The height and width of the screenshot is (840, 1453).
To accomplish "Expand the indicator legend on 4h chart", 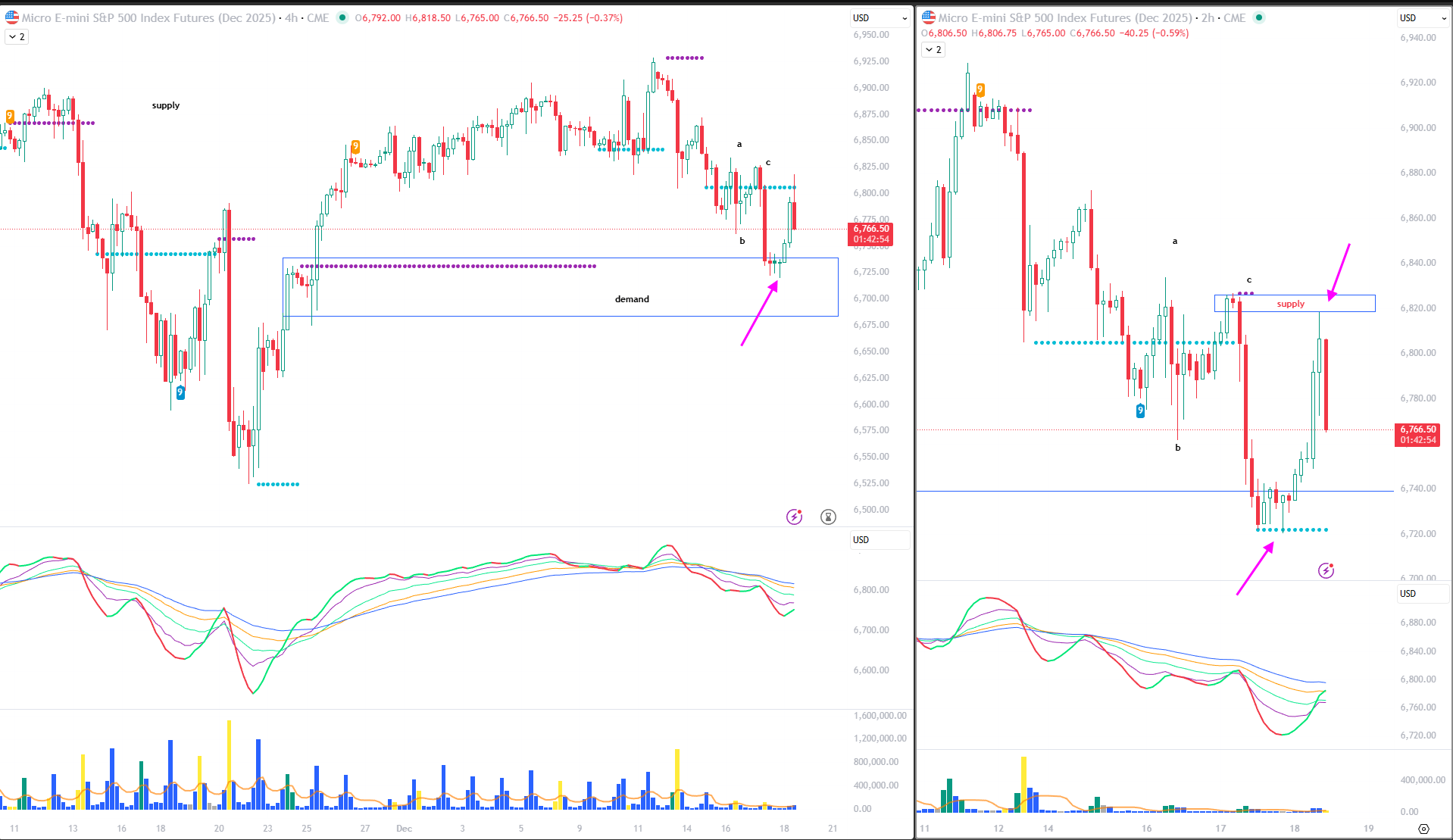I will click(x=17, y=36).
